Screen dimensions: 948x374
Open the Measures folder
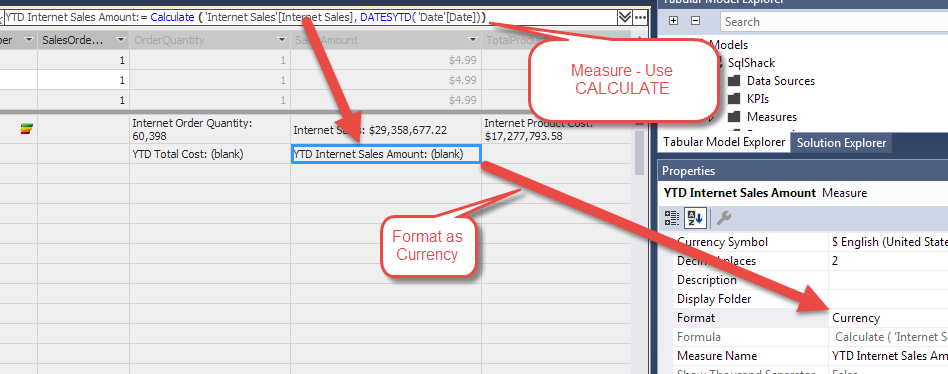point(772,117)
